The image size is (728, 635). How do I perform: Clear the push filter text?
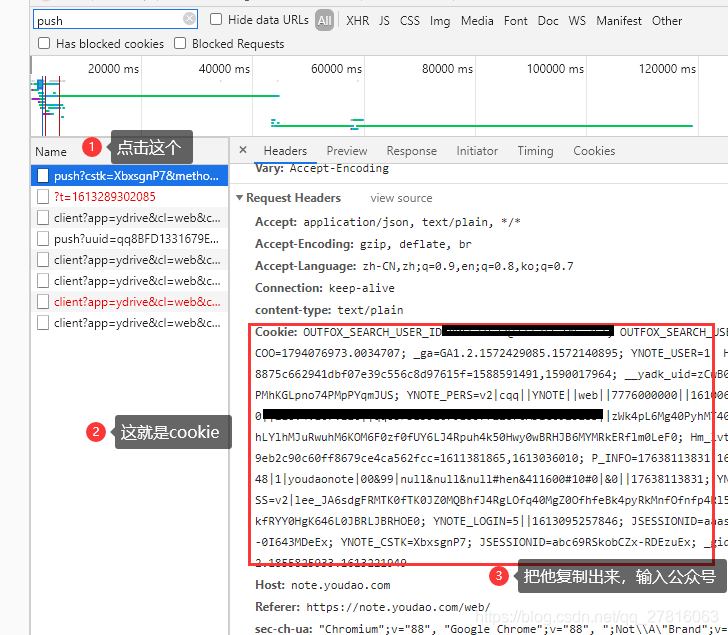189,19
